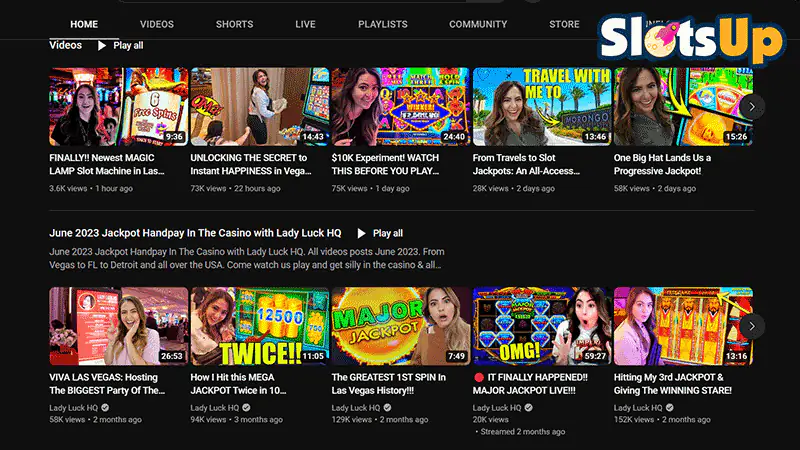This screenshot has width=800, height=450.
Task: Open the STORE tab
Action: (x=564, y=24)
